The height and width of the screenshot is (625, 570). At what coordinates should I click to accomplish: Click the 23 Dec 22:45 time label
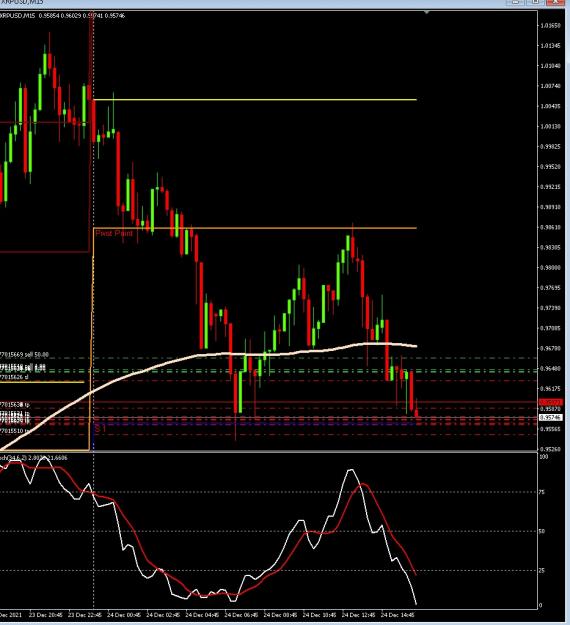85,615
